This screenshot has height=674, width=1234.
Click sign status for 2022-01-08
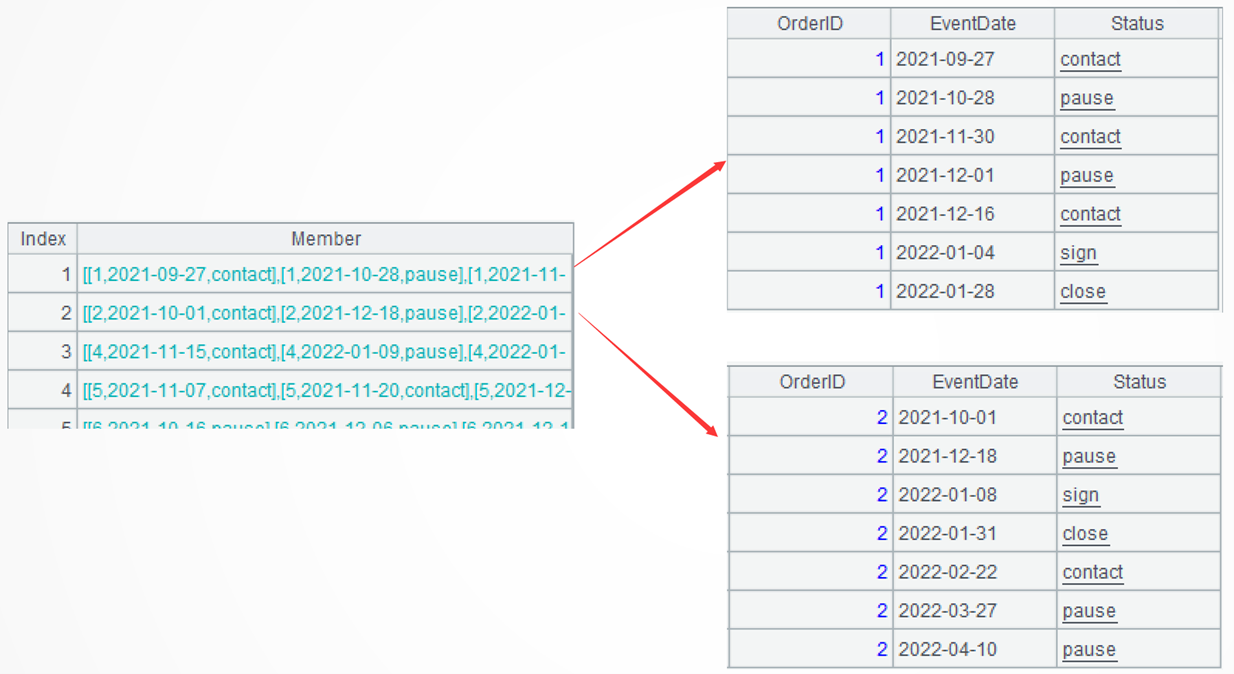point(1080,495)
